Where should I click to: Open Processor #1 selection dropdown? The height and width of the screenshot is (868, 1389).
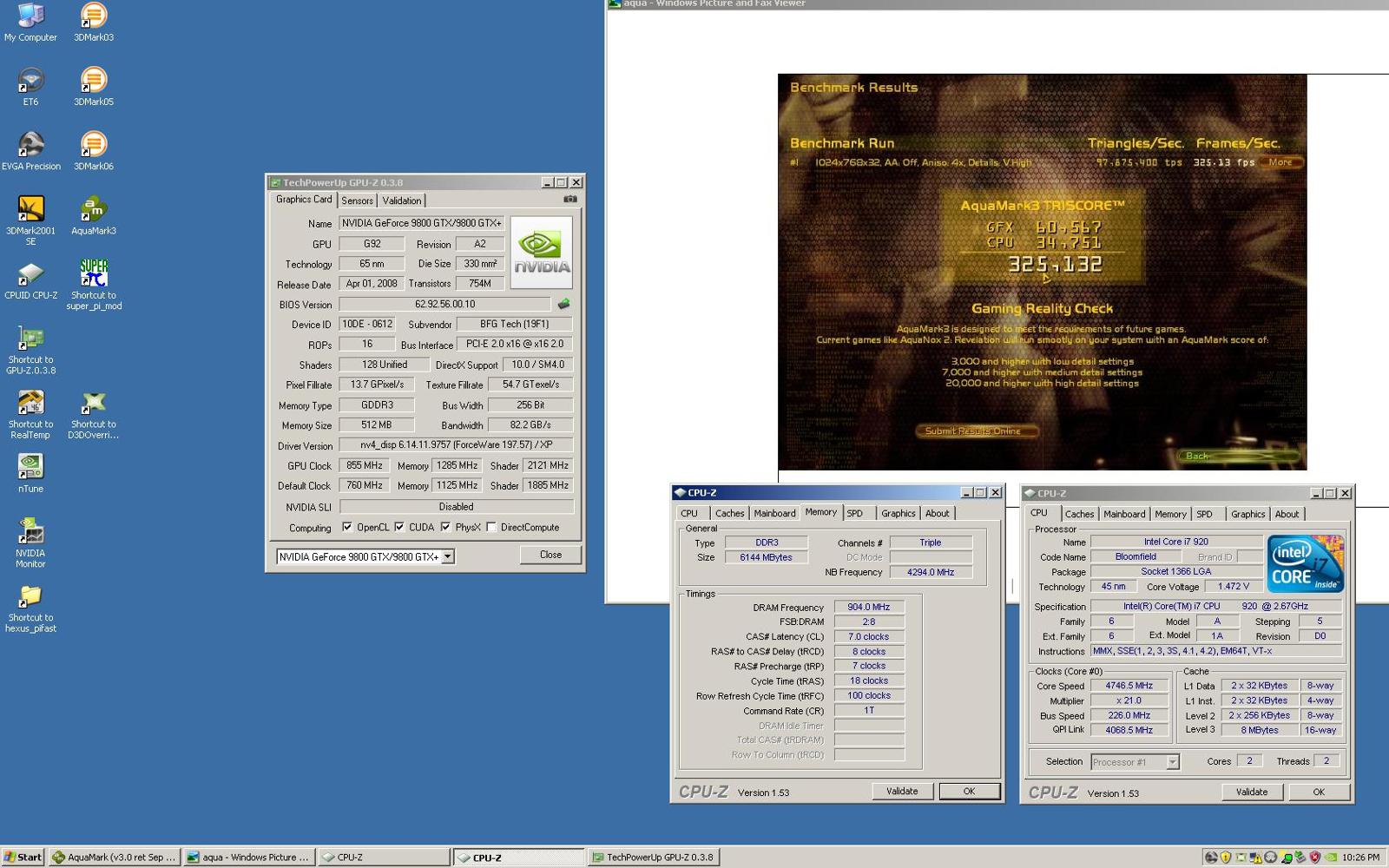[x=1172, y=762]
